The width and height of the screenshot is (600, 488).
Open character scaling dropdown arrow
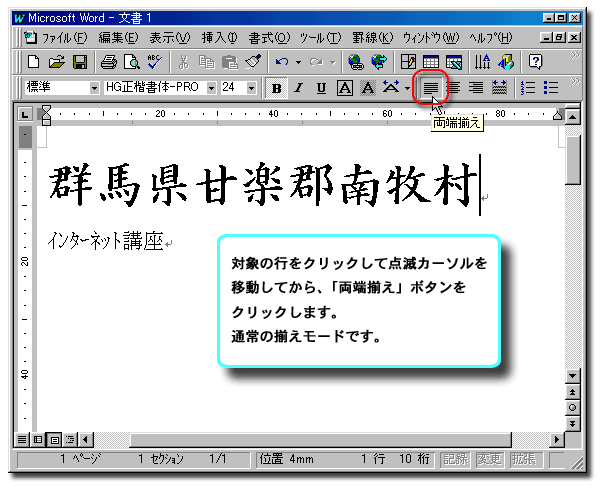pyautogui.click(x=407, y=88)
